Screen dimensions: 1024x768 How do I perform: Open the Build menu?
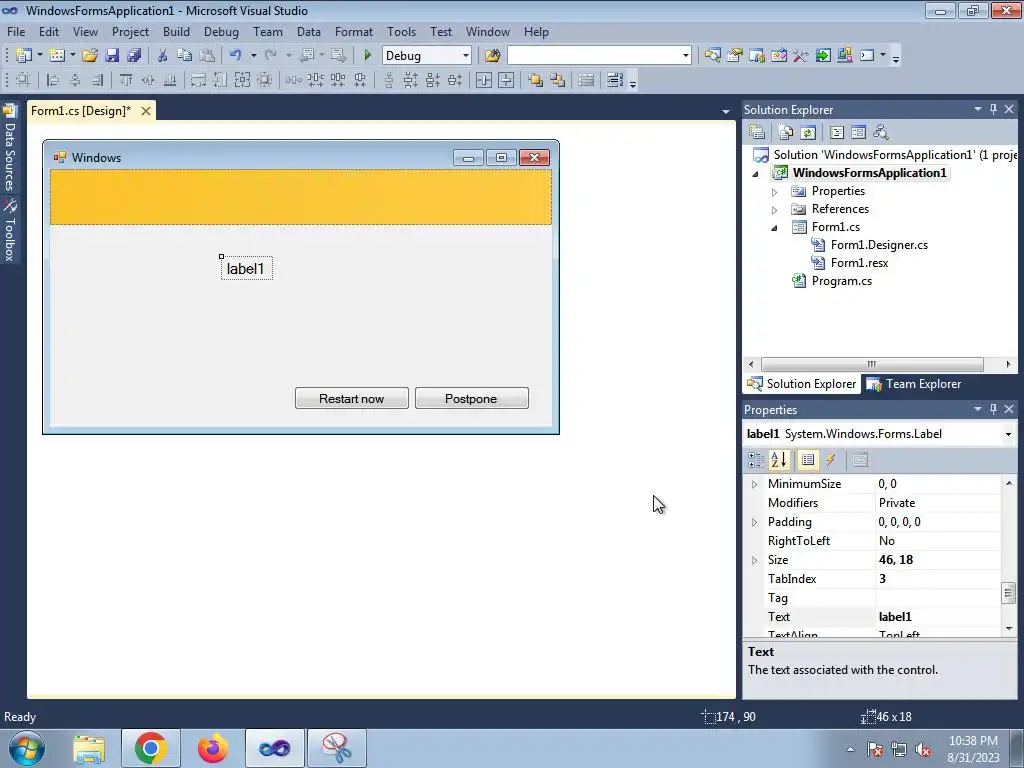[176, 32]
